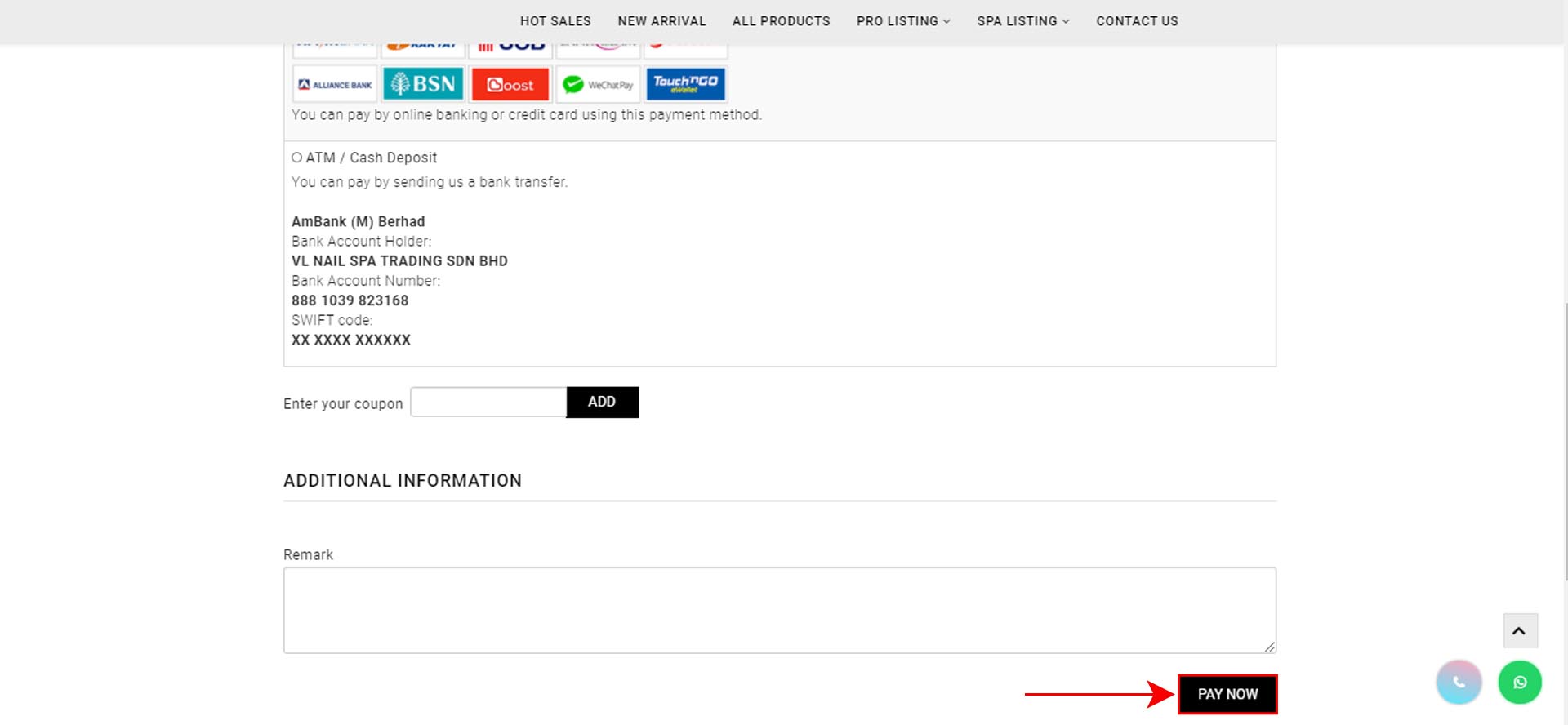1568x725 pixels.
Task: Click the BSN bank logo
Action: (x=423, y=84)
